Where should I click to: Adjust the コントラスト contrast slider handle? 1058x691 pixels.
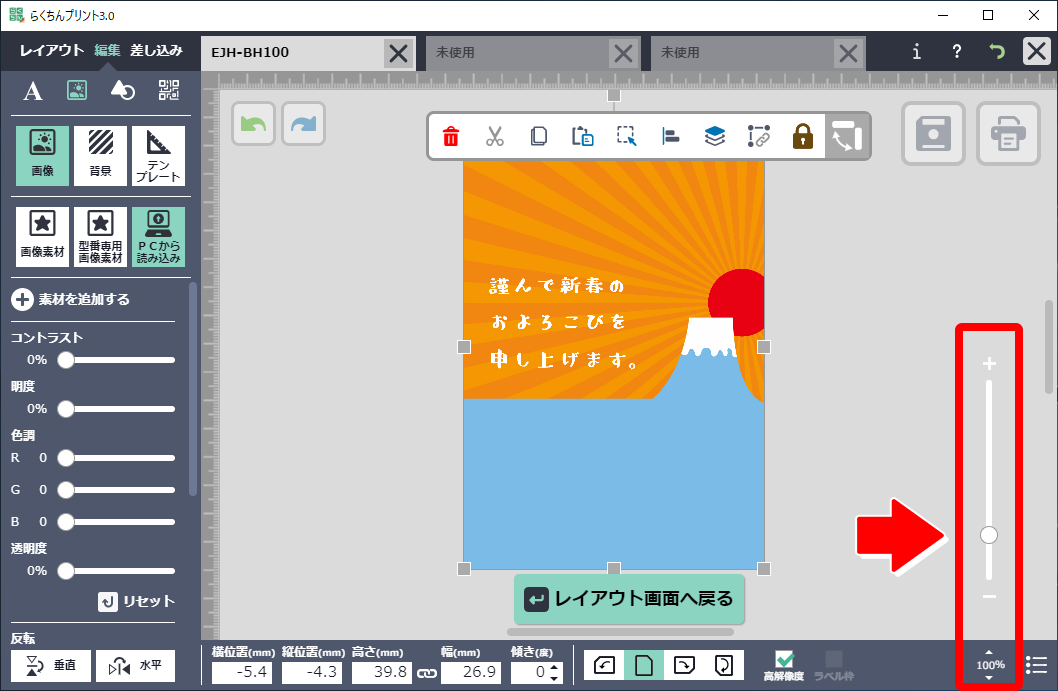click(x=65, y=360)
